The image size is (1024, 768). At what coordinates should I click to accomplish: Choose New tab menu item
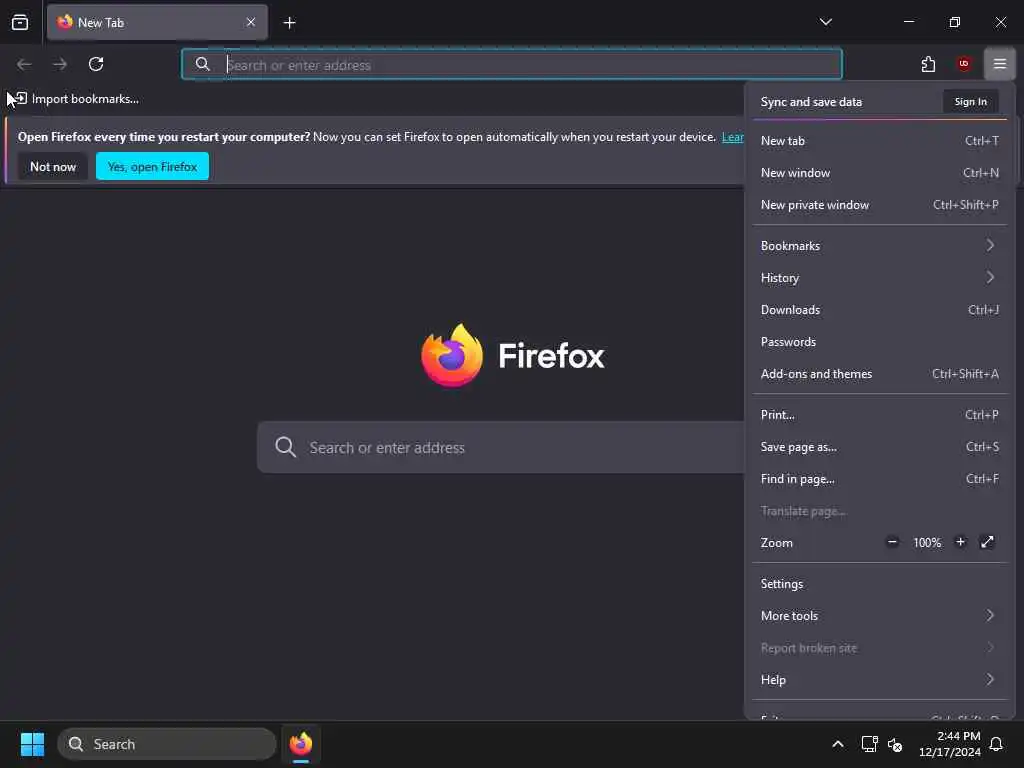tap(879, 140)
